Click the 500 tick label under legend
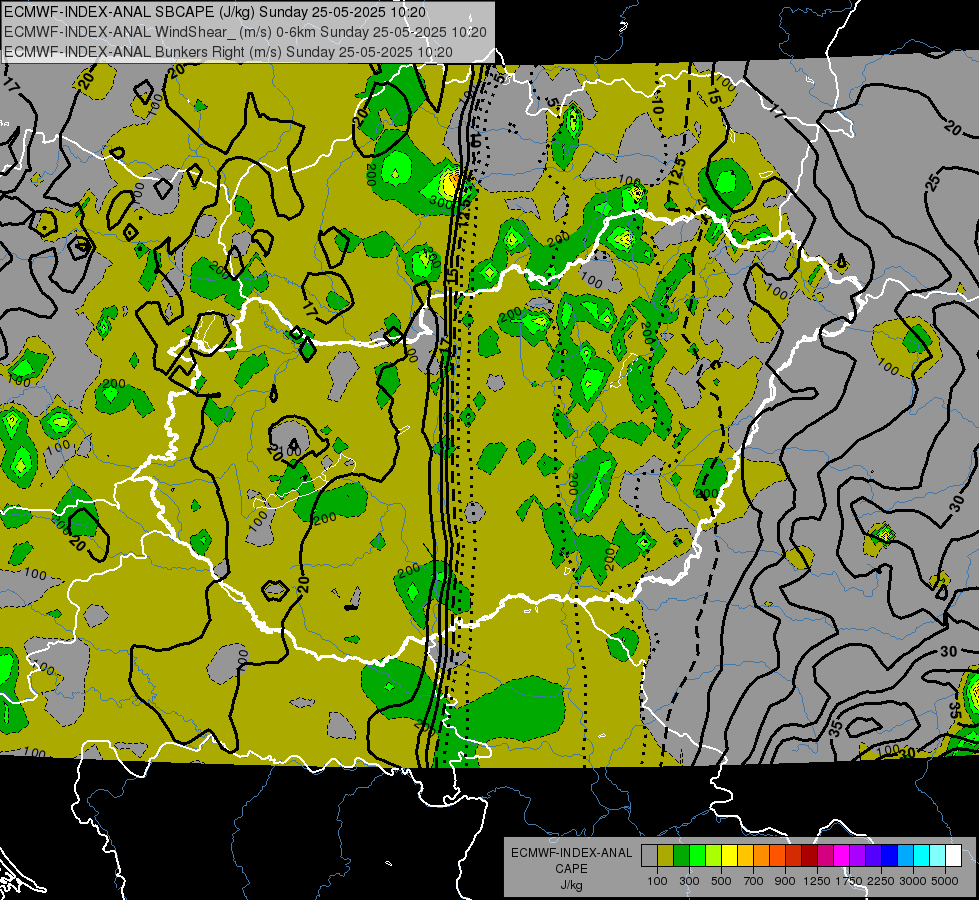Viewport: 979px width, 900px height. pos(721,881)
